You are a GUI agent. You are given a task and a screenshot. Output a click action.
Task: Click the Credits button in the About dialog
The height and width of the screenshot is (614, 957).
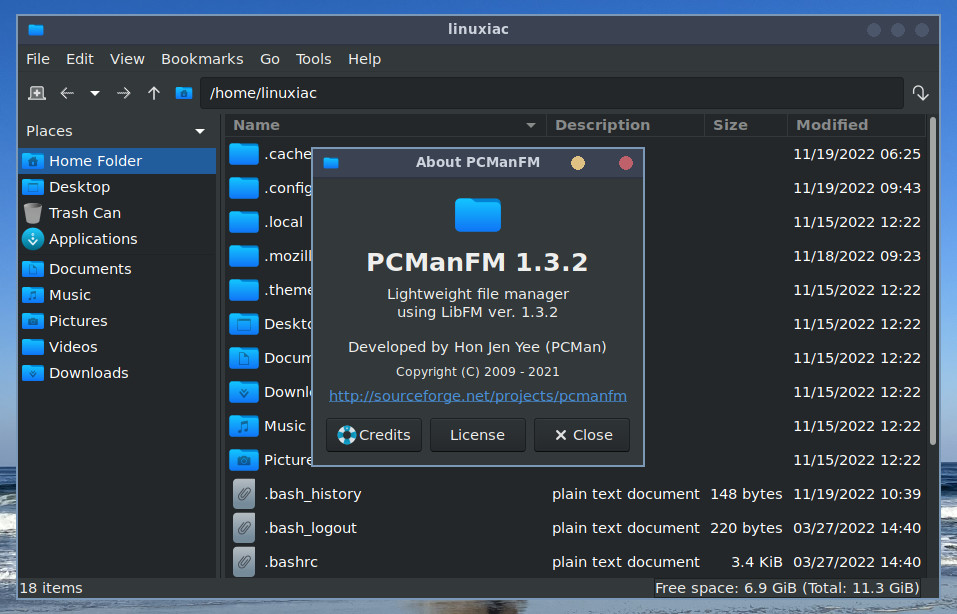coord(374,435)
